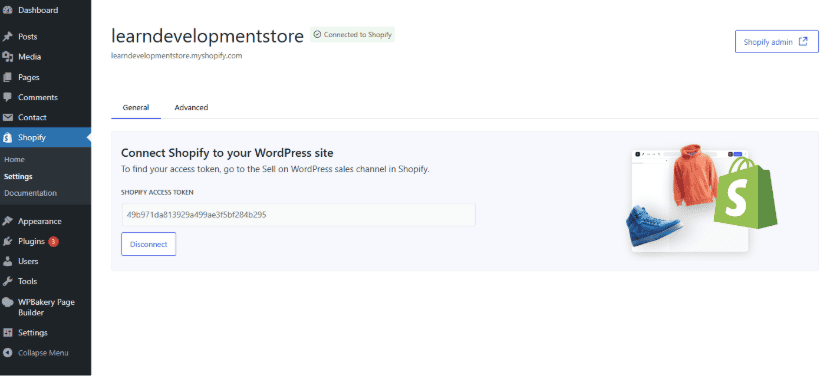831x378 pixels.
Task: Click the Dashboard gauge icon
Action: 7,11
